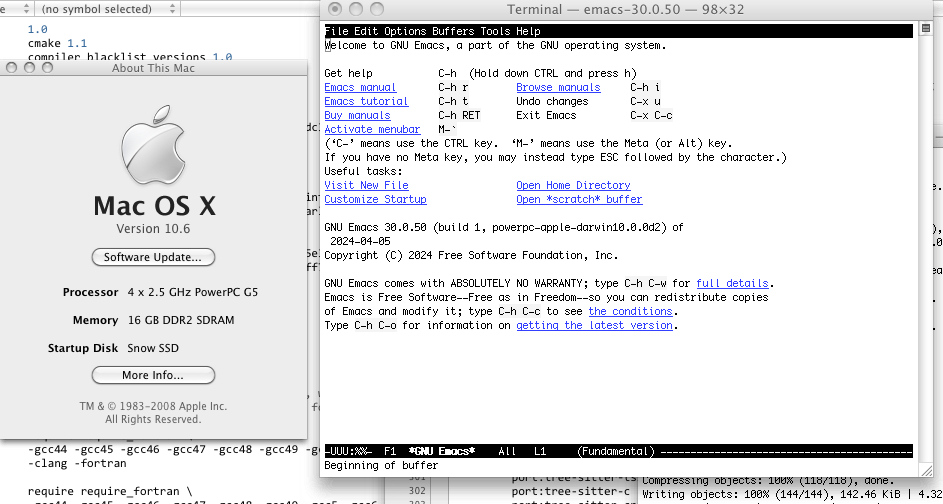This screenshot has width=943, height=504.
Task: Open the Options menu in Emacs
Action: 405,31
